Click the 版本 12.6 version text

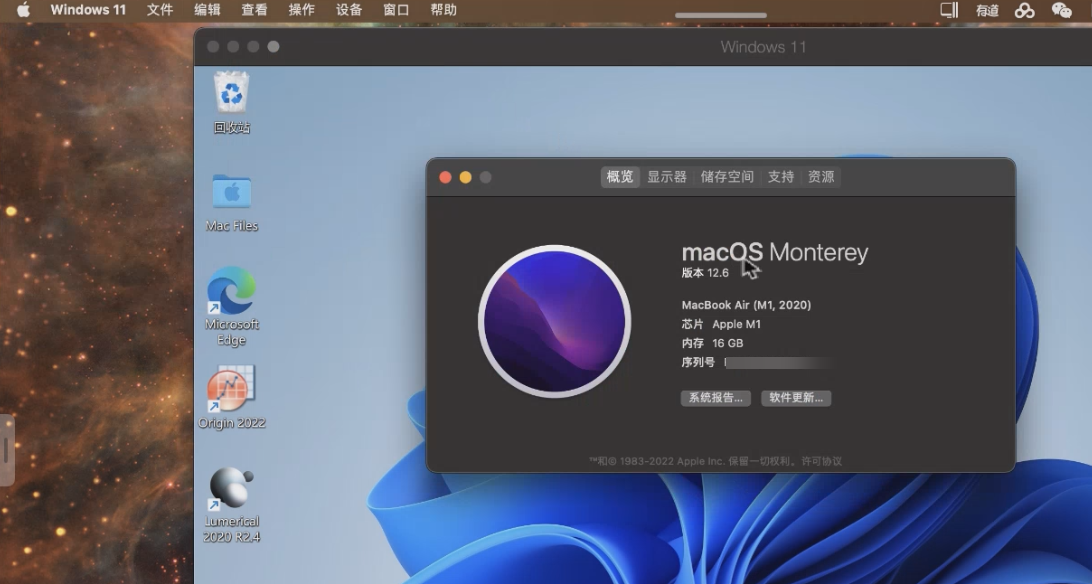pyautogui.click(x=705, y=273)
